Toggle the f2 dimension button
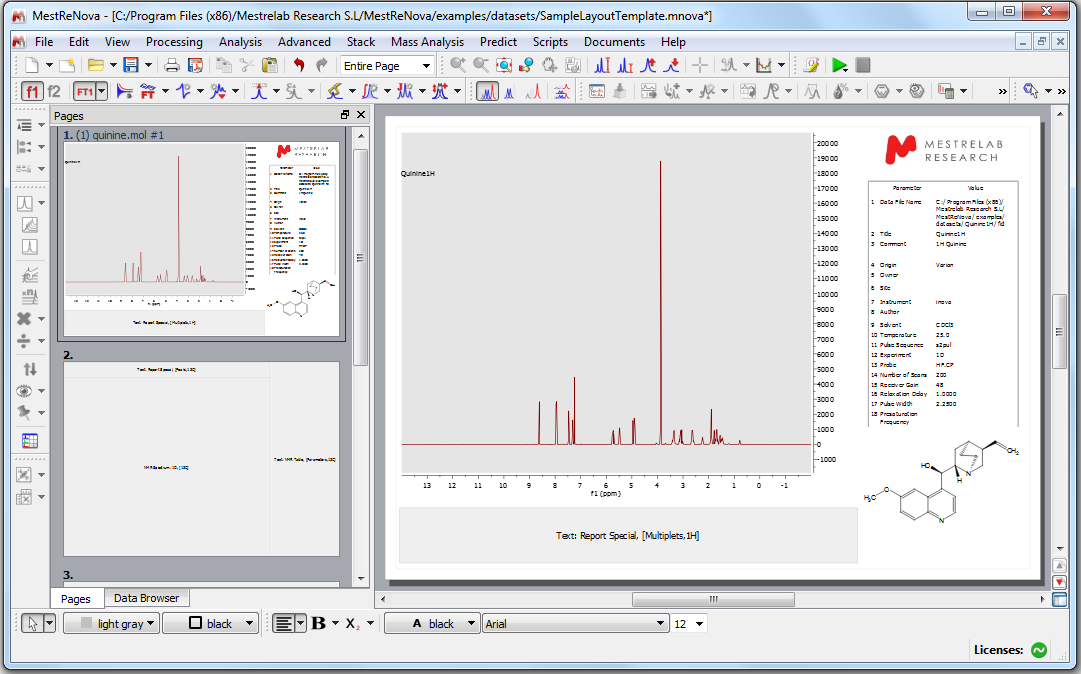 click(54, 92)
